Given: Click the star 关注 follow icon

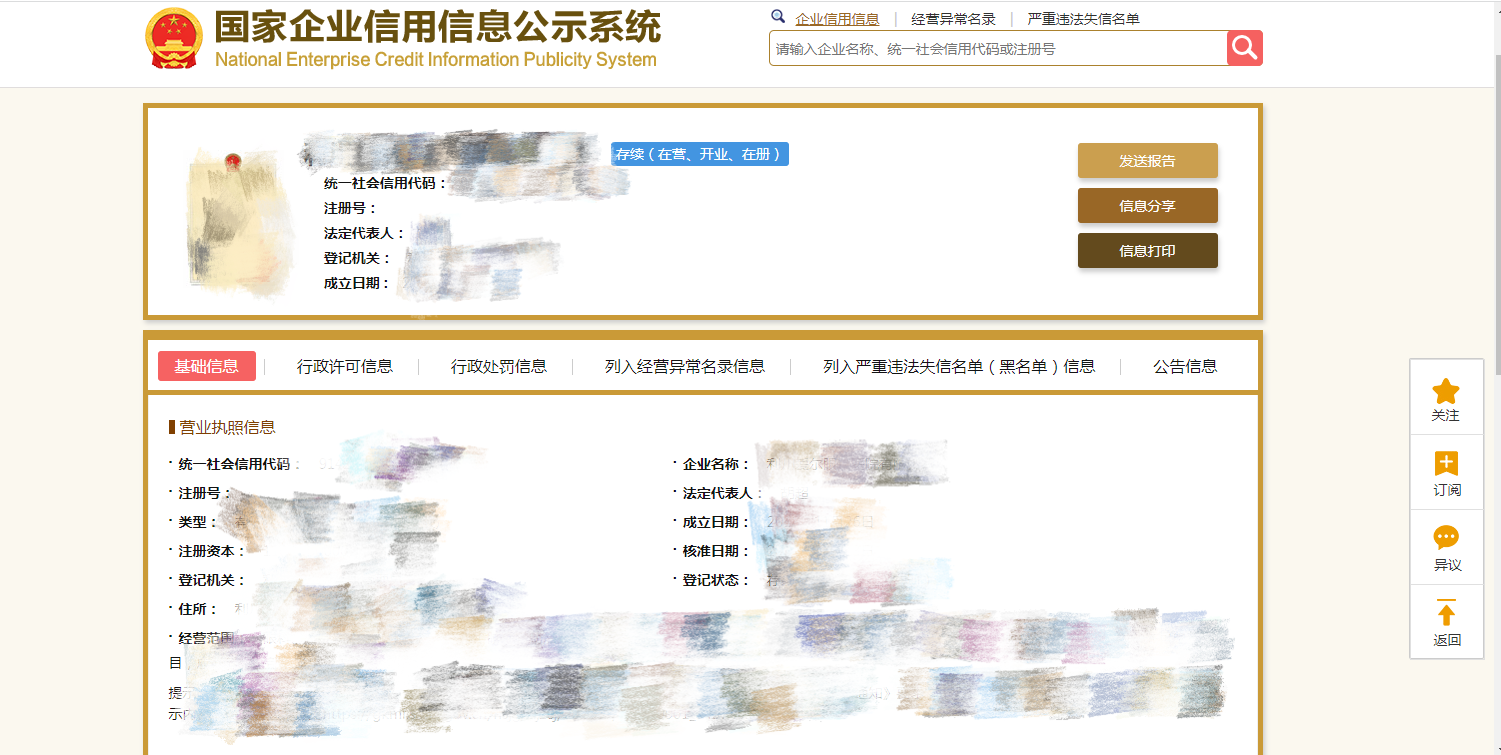Looking at the screenshot, I should (x=1446, y=391).
